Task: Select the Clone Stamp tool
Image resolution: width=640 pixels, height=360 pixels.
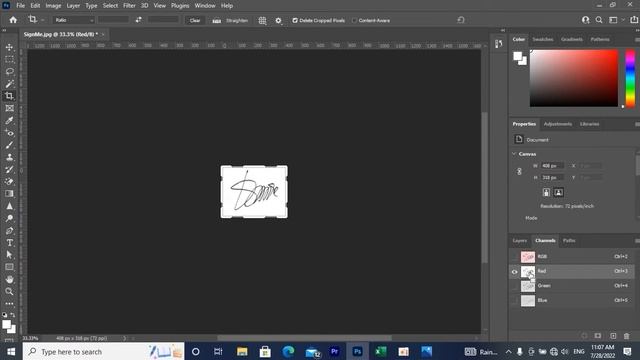Action: point(9,157)
